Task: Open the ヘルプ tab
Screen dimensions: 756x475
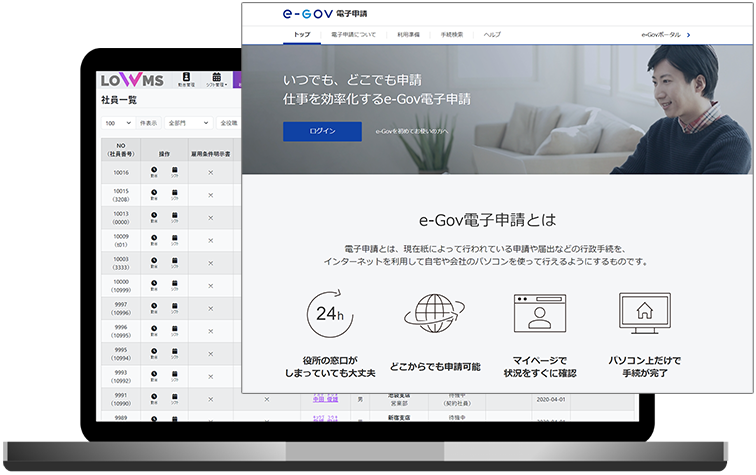Action: point(492,35)
